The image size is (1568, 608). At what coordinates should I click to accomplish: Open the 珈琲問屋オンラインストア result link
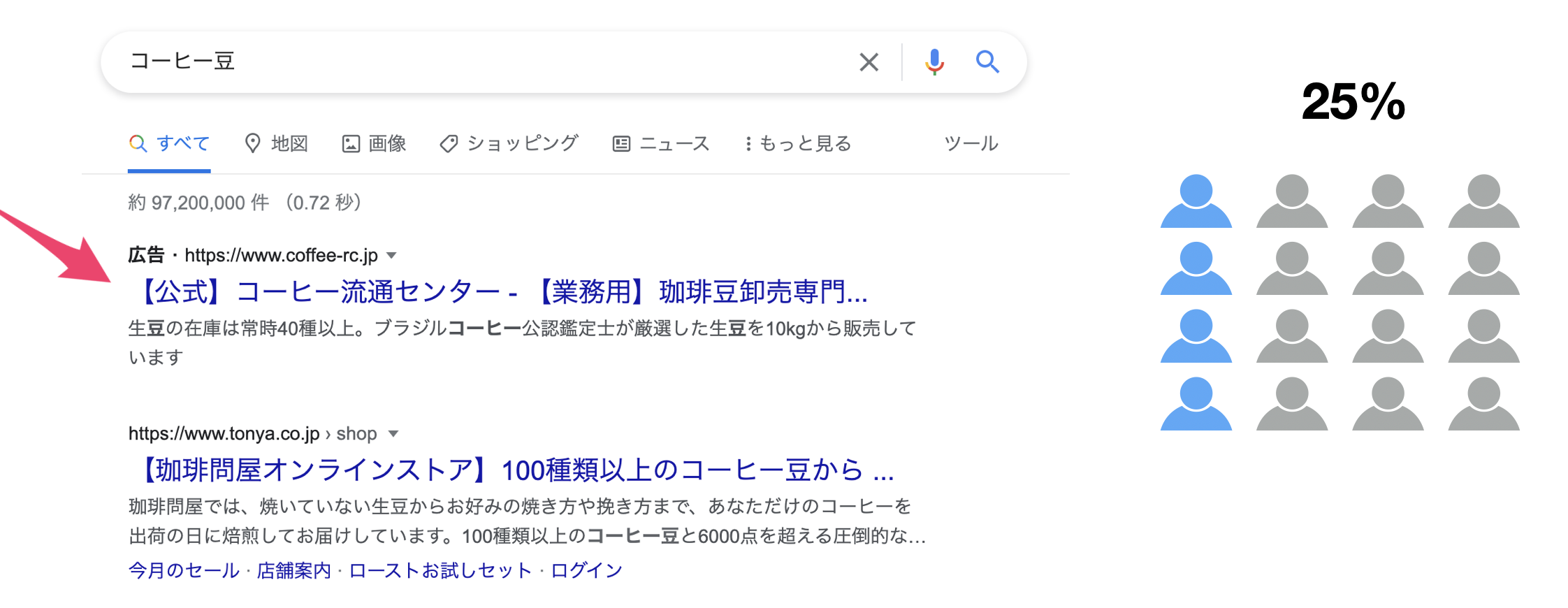click(x=511, y=470)
